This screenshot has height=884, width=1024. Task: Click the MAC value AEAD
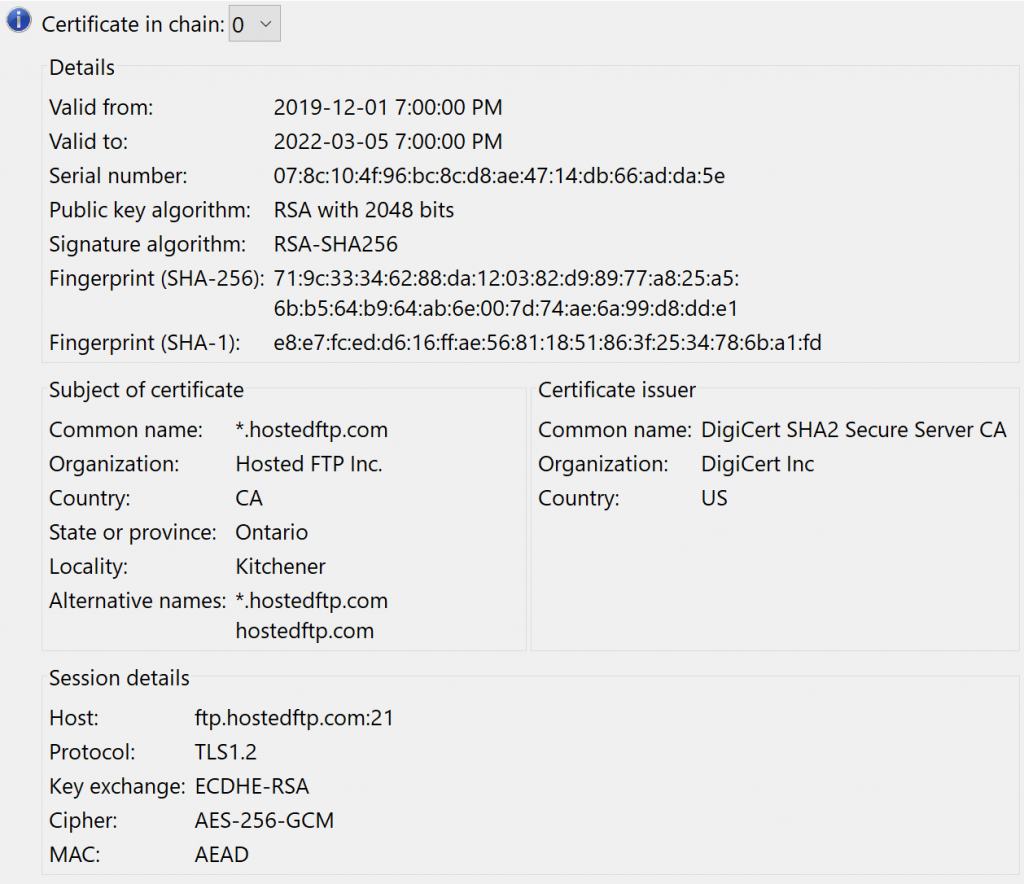[x=222, y=855]
